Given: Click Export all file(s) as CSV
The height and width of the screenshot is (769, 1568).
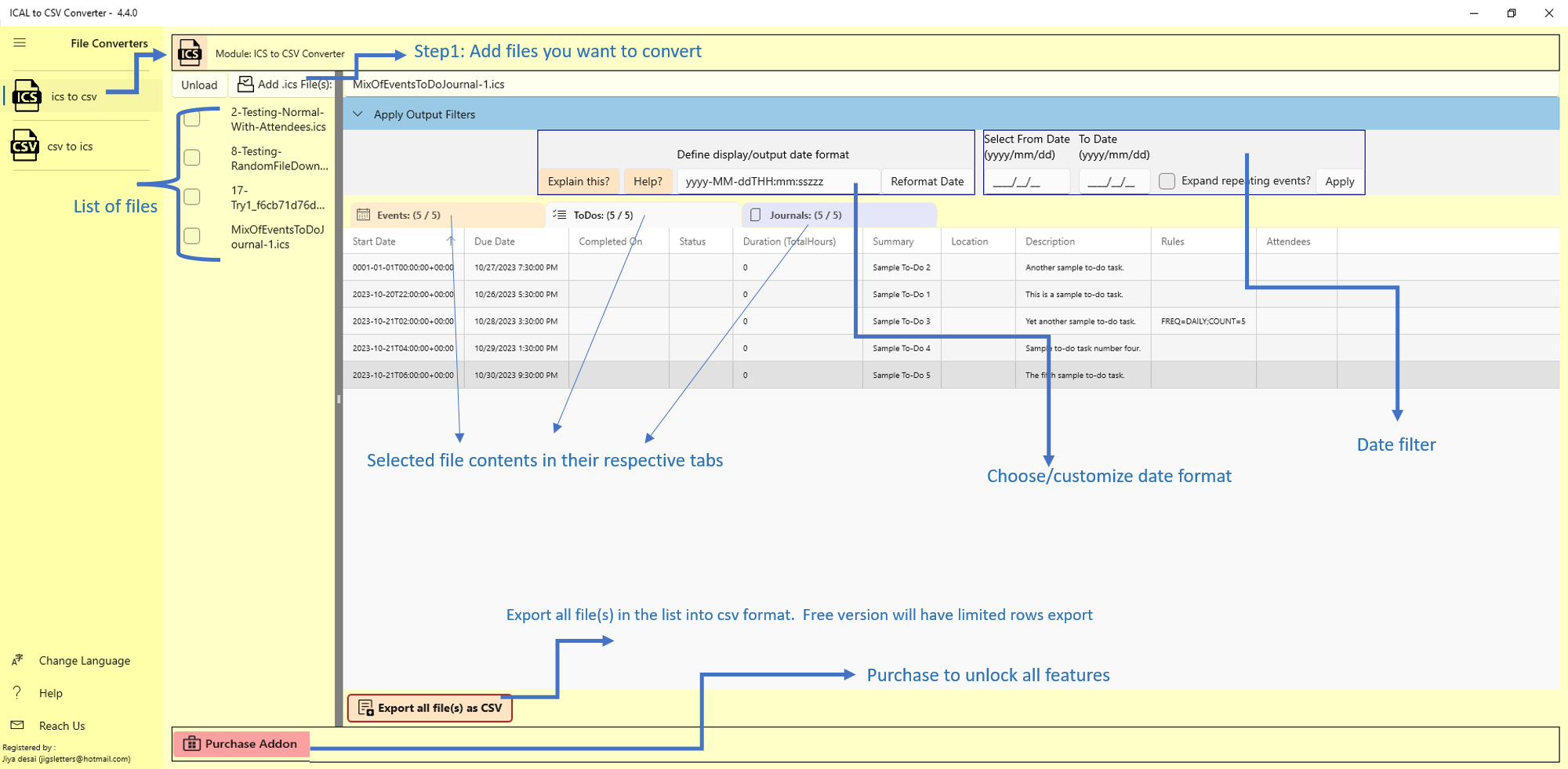Looking at the screenshot, I should [x=430, y=708].
